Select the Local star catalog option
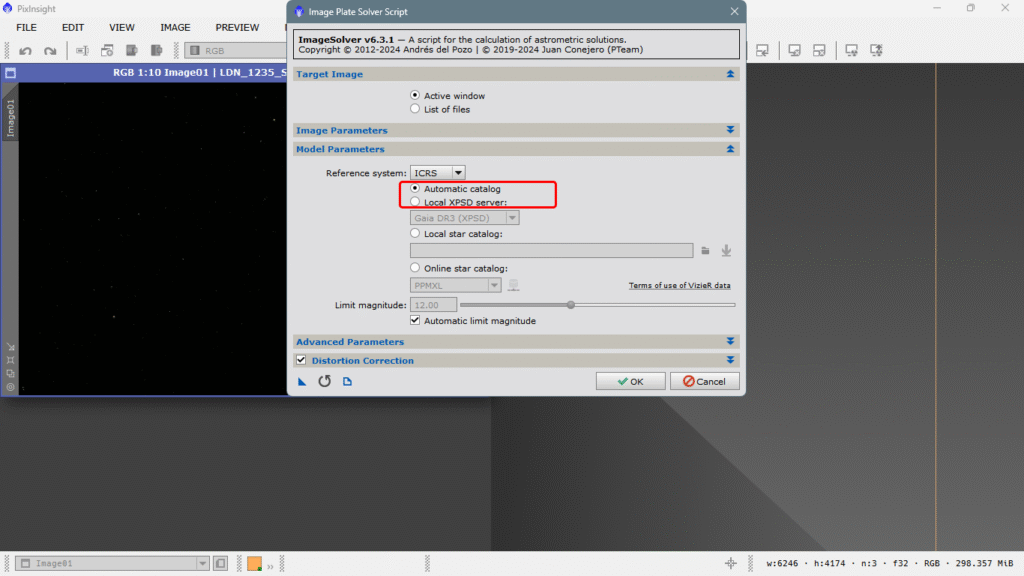1024x576 pixels. coord(415,233)
